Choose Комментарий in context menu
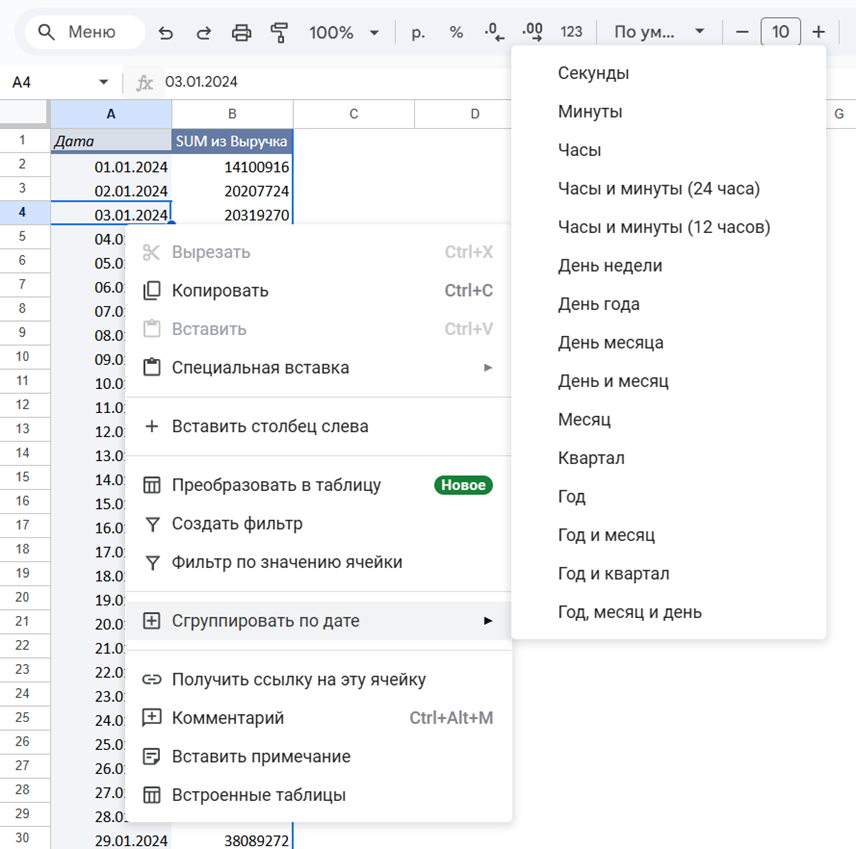Image resolution: width=856 pixels, height=849 pixels. (x=318, y=718)
